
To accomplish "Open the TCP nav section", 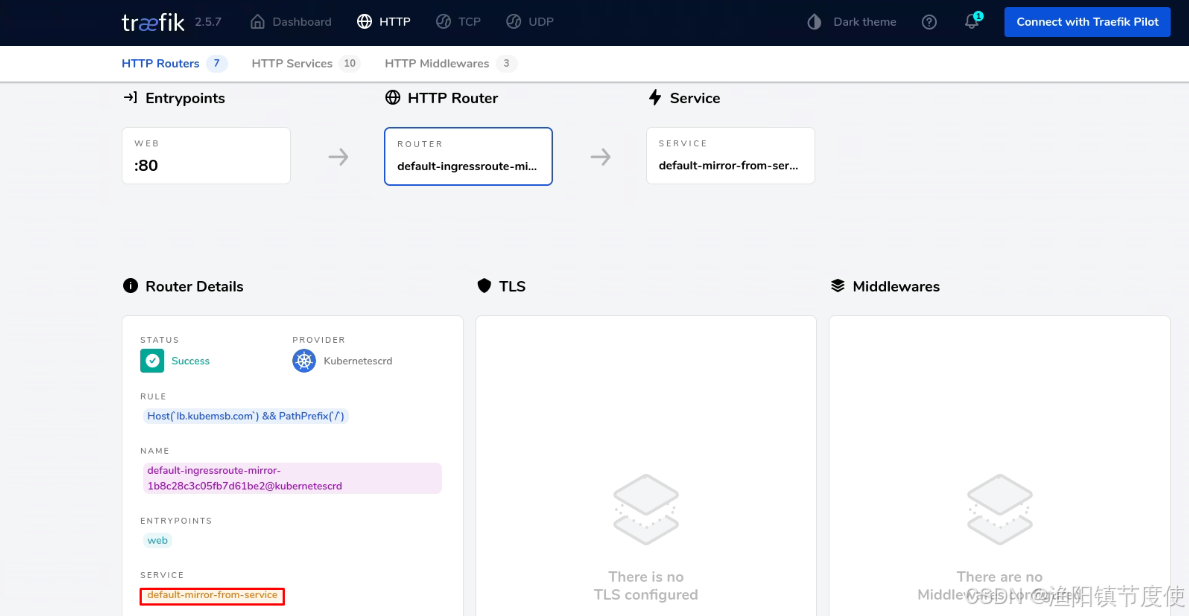I will 458,22.
